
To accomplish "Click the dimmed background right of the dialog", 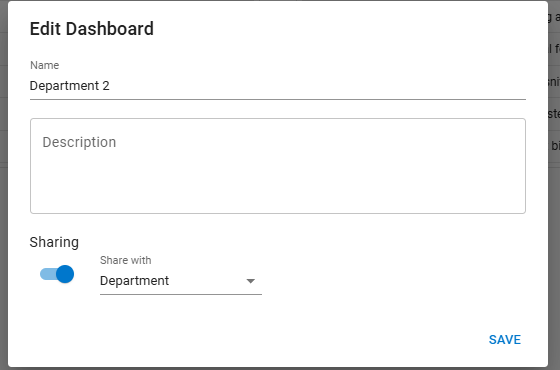I will [x=554, y=250].
